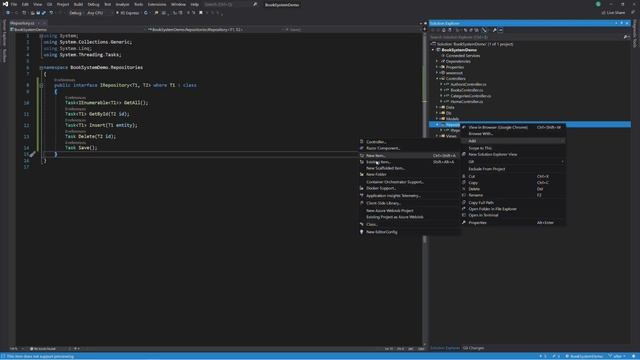Image resolution: width=640 pixels, height=360 pixels.
Task: Click the Solution Explorer properties wrench icon
Action: tap(495, 30)
